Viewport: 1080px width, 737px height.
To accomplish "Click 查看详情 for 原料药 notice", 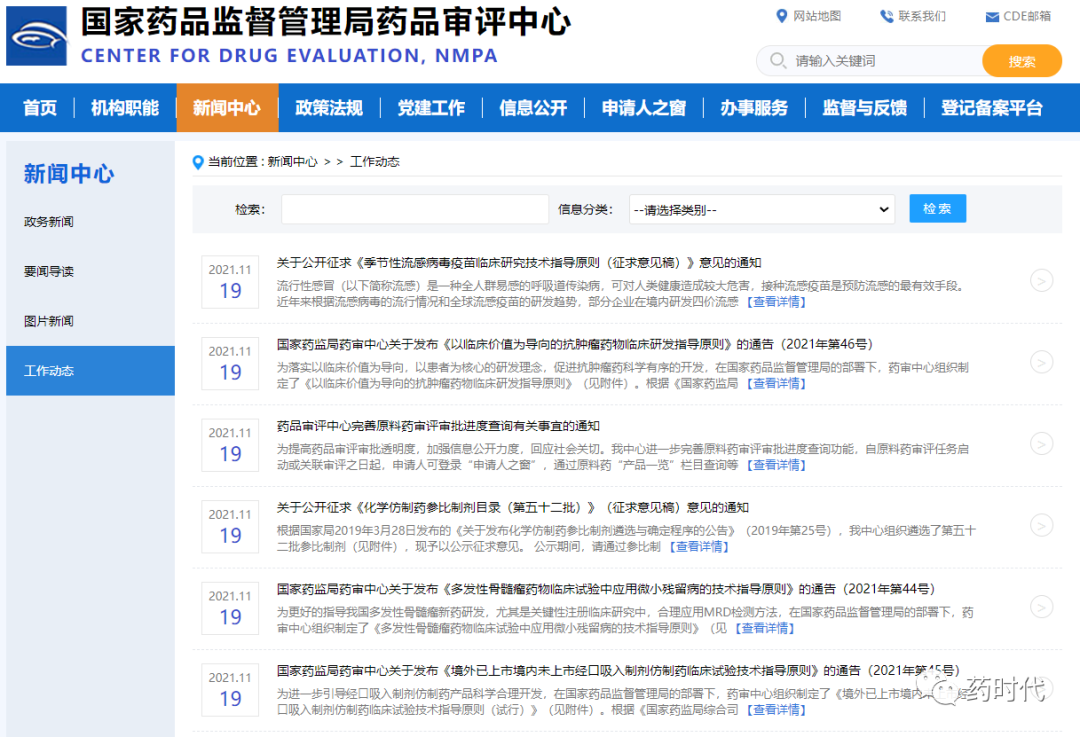I will coord(776,465).
